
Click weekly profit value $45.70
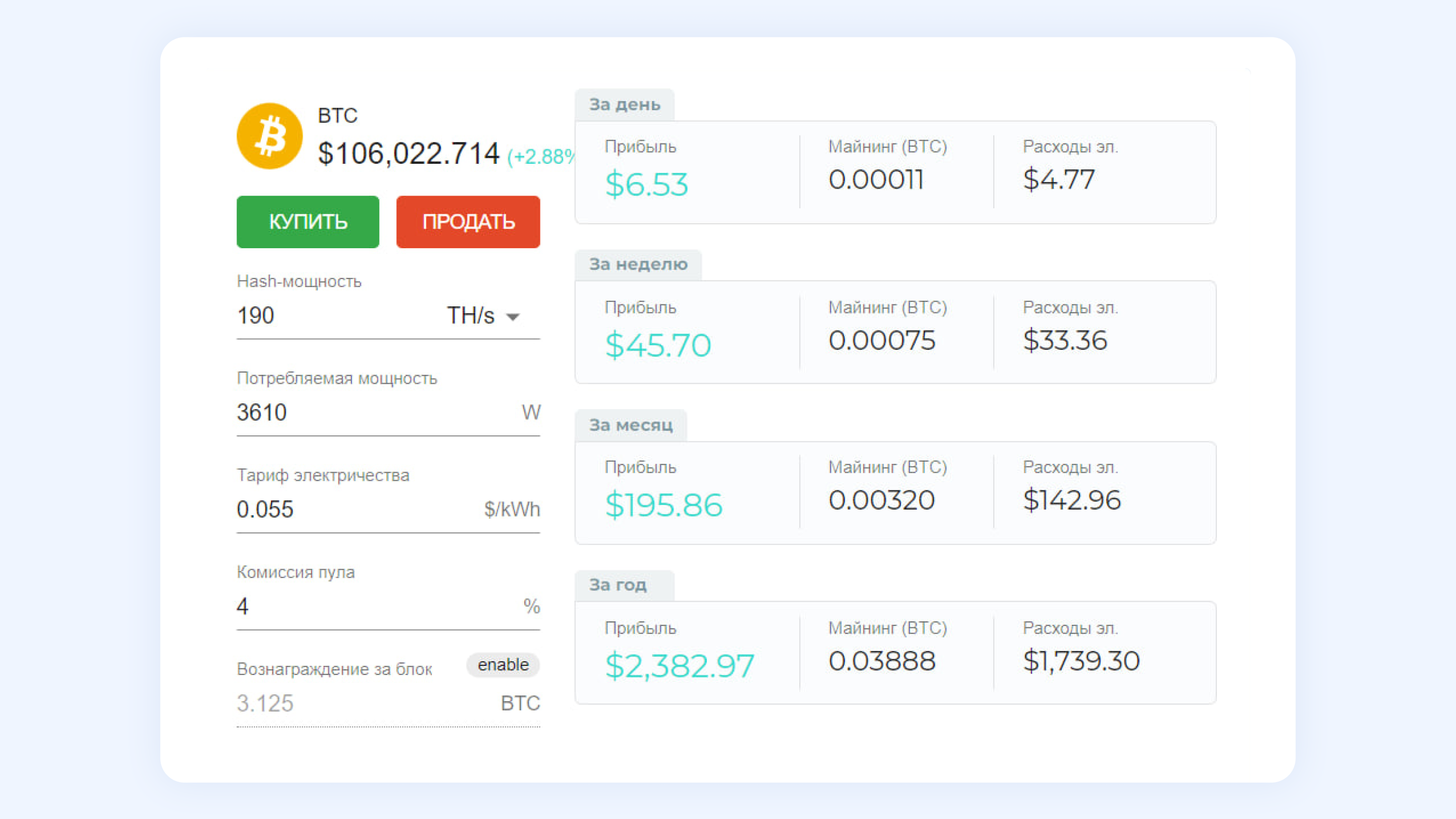coord(658,345)
